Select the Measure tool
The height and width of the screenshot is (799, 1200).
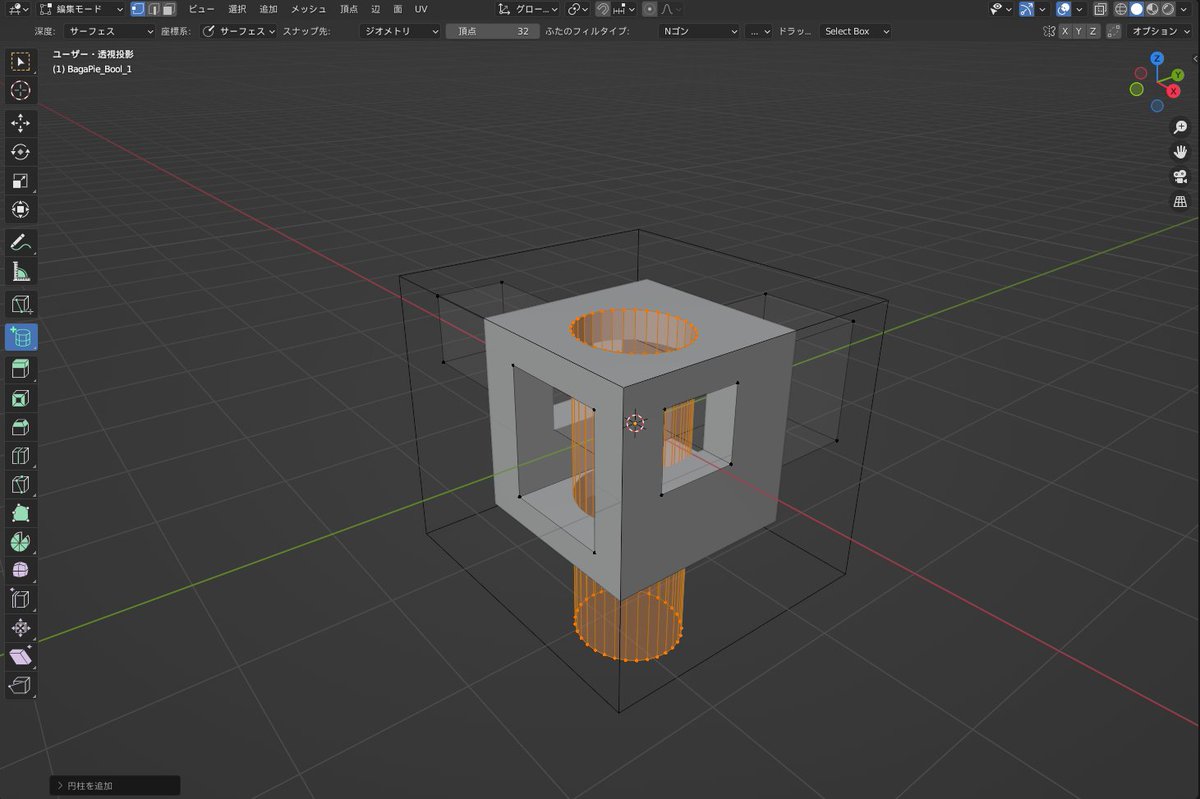pyautogui.click(x=20, y=272)
